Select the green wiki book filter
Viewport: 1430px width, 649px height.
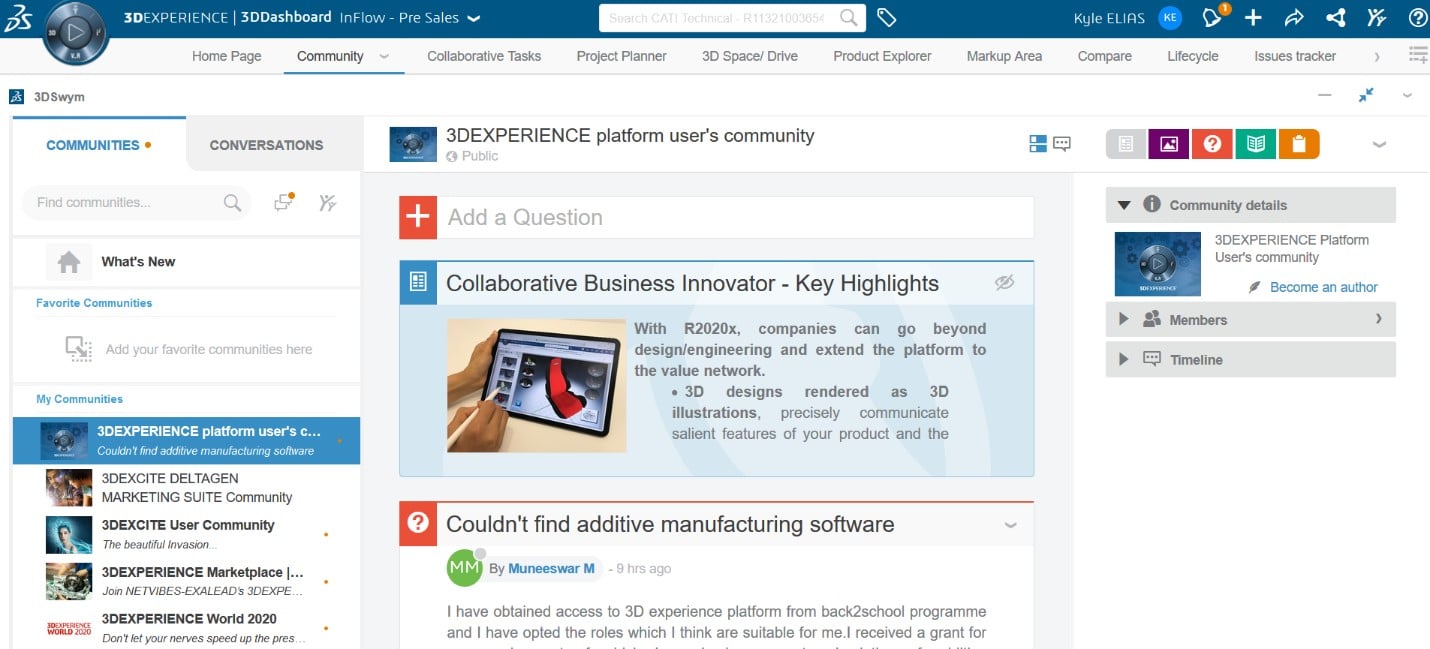[1255, 144]
